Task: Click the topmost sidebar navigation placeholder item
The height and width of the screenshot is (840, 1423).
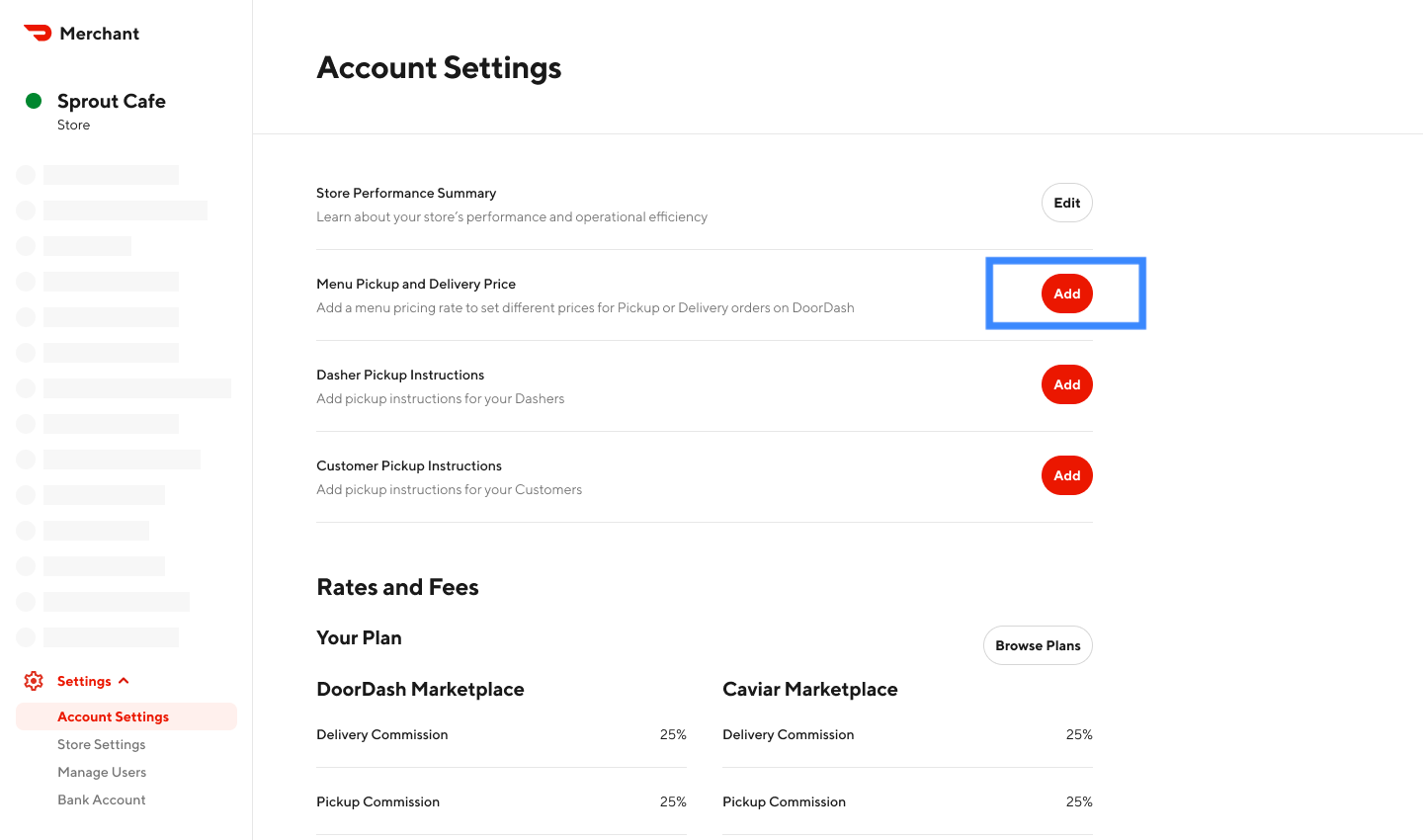Action: (x=111, y=174)
